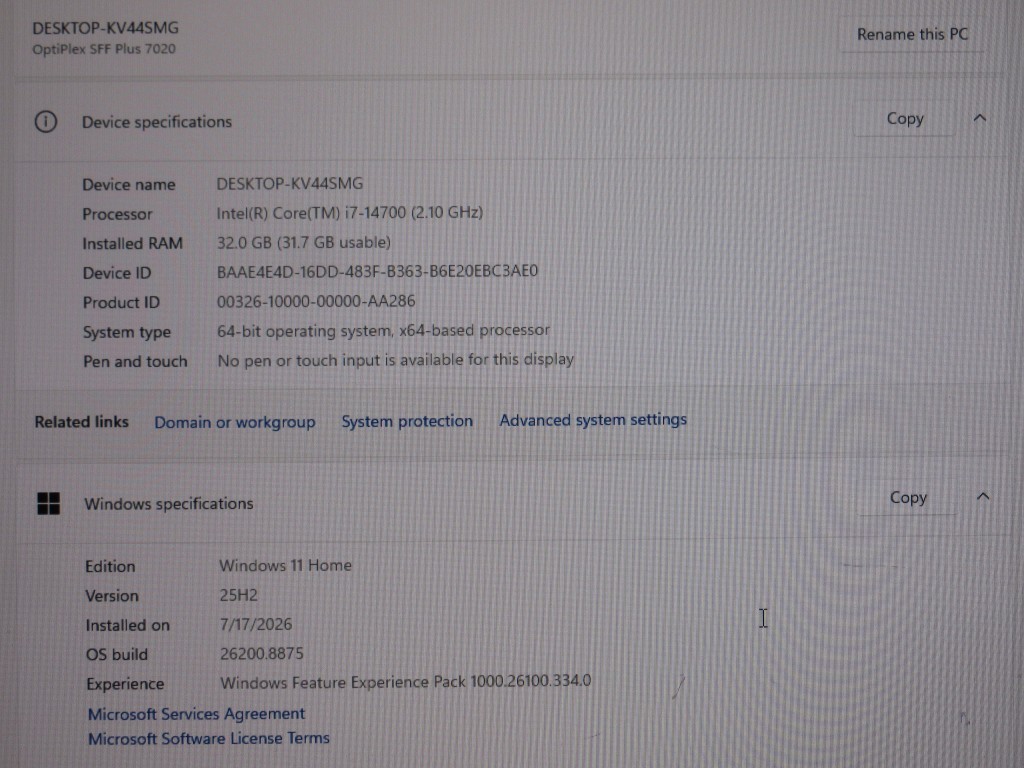Click the System type label

[127, 332]
